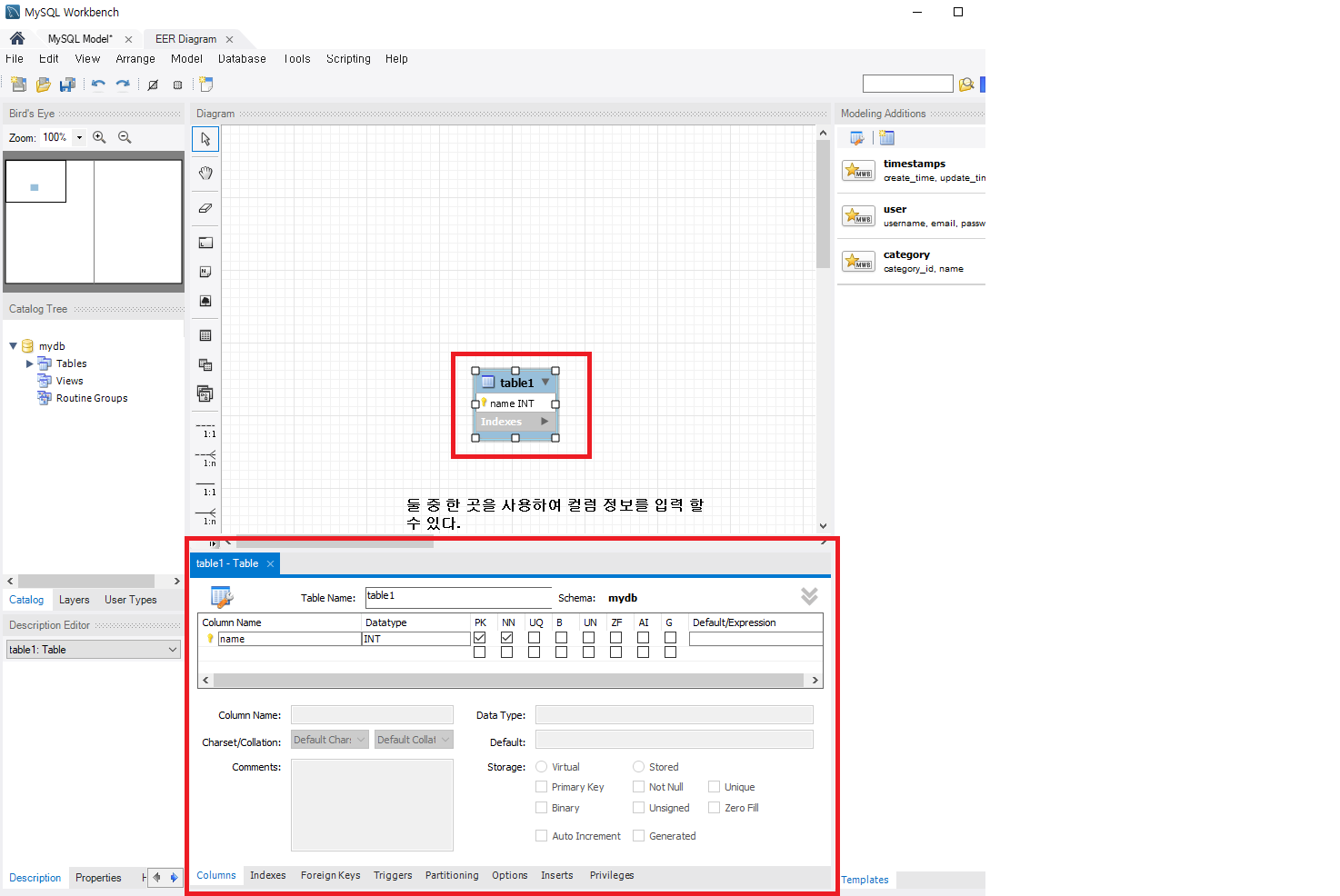1340x896 pixels.
Task: Open the table1: Table description dropdown
Action: 94,650
